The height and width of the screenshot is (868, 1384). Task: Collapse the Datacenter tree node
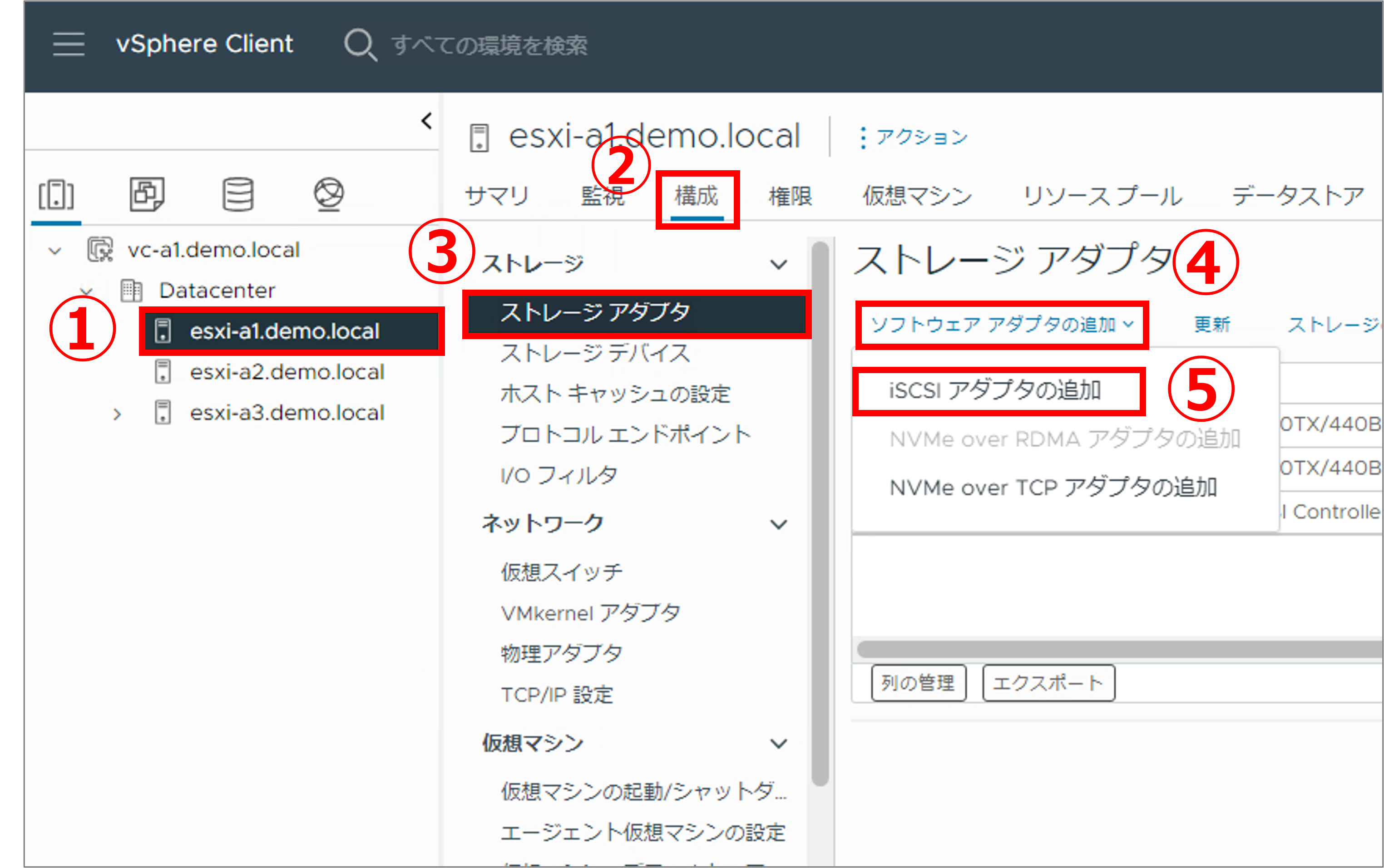tap(86, 291)
